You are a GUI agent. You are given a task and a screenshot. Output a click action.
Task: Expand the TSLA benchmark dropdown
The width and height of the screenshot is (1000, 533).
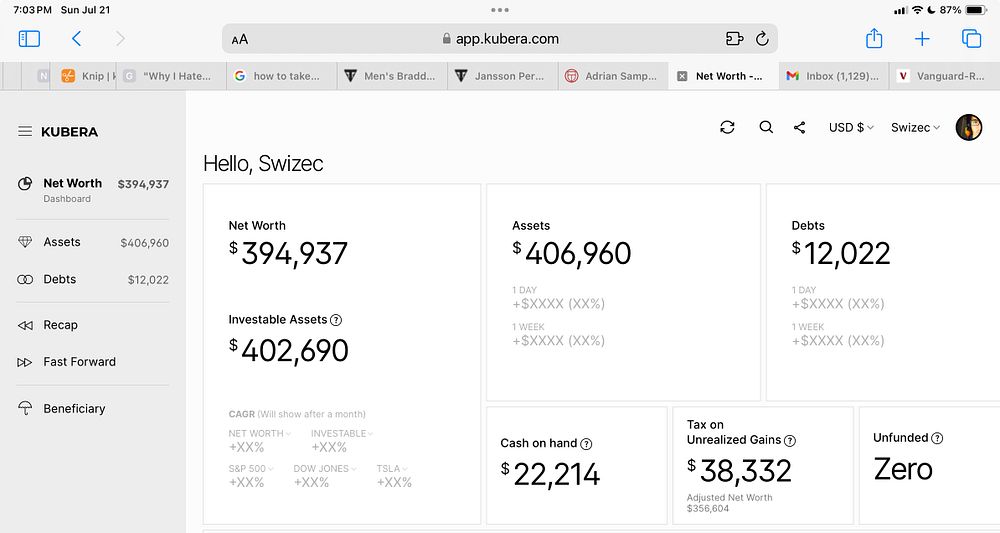tap(392, 469)
